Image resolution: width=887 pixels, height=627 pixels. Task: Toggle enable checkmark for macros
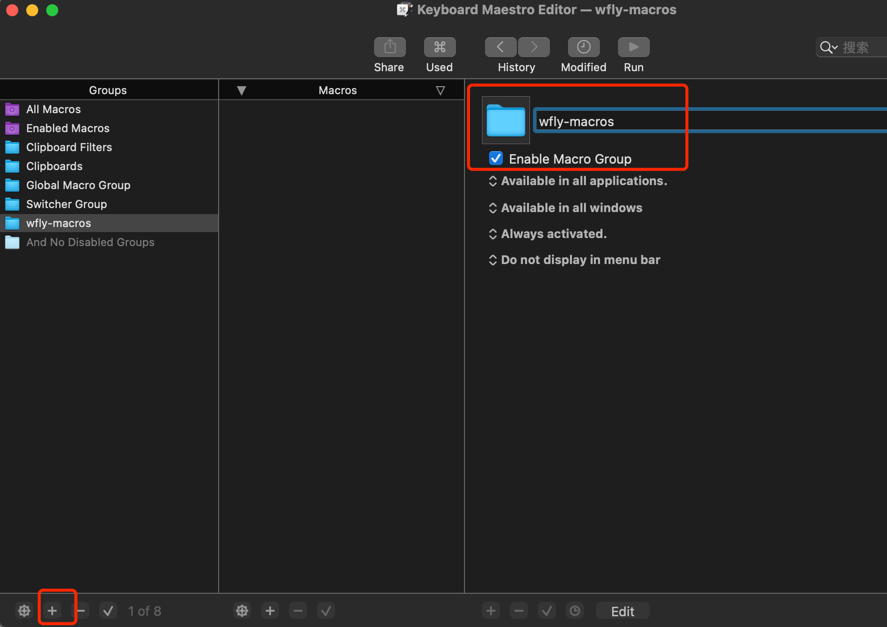tap(326, 611)
